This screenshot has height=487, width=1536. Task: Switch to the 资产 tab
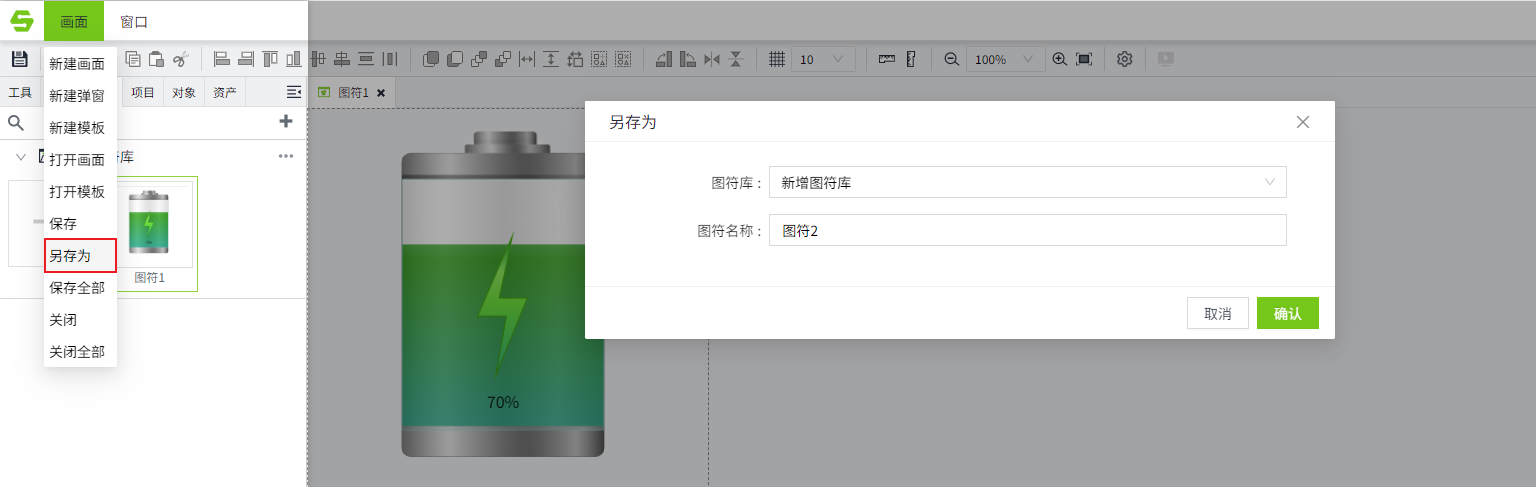[225, 92]
